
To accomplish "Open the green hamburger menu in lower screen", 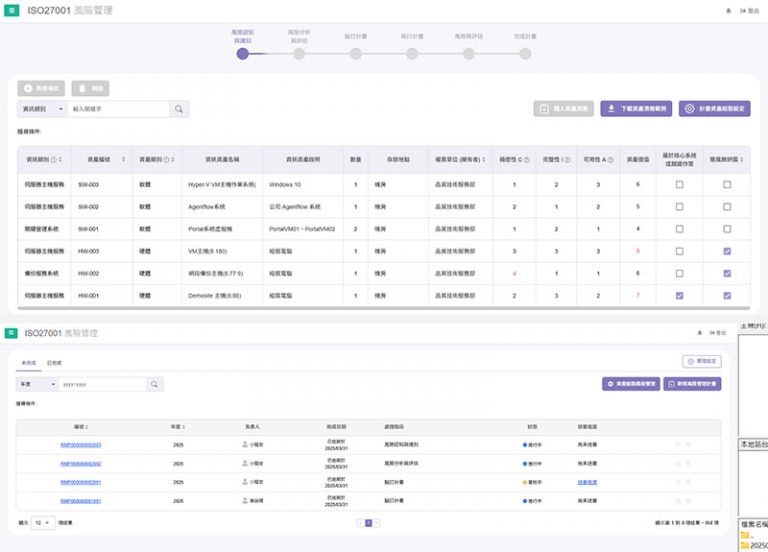I will (x=11, y=333).
